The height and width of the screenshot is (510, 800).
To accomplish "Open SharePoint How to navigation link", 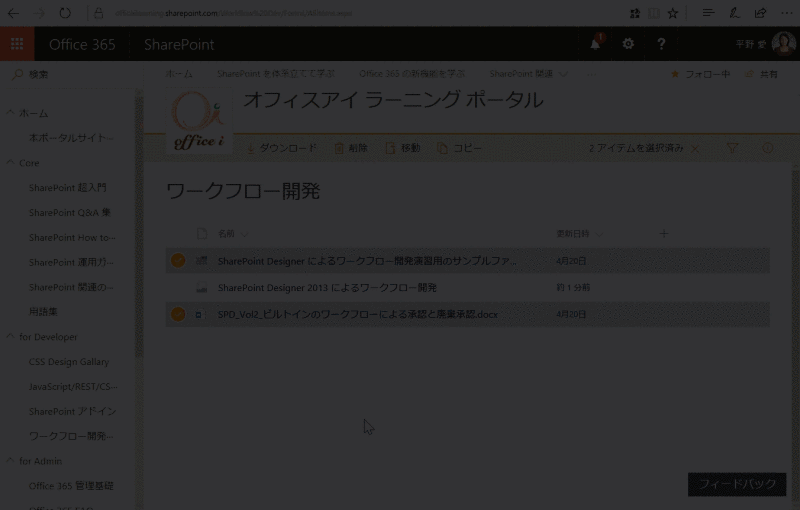I will coord(72,238).
